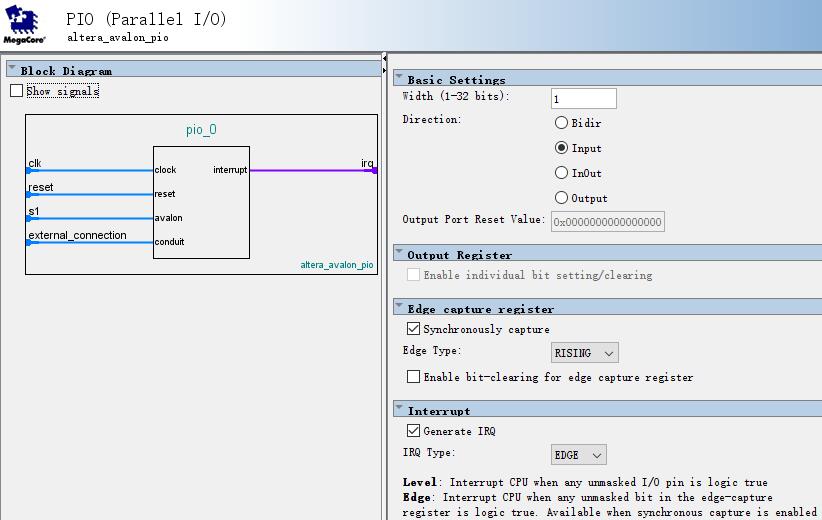Click the reset signal label on left
Screen dimensions: 822x520
pyautogui.click(x=40, y=187)
